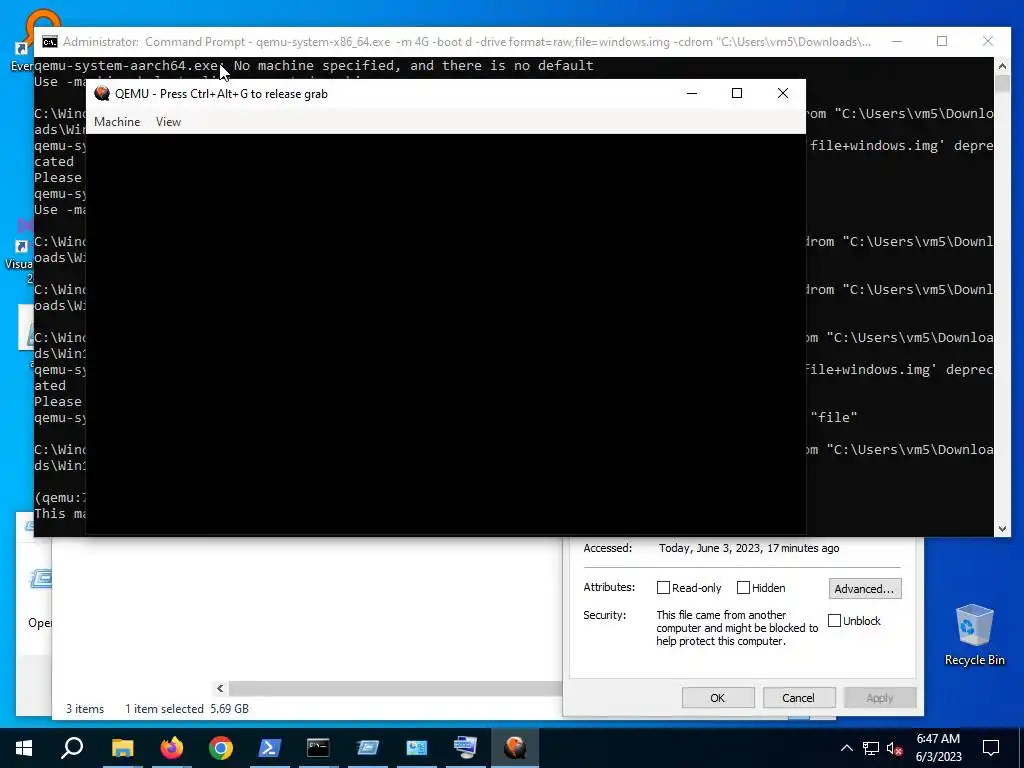Open the Control Panel taskbar icon
1024x768 pixels.
(417, 748)
